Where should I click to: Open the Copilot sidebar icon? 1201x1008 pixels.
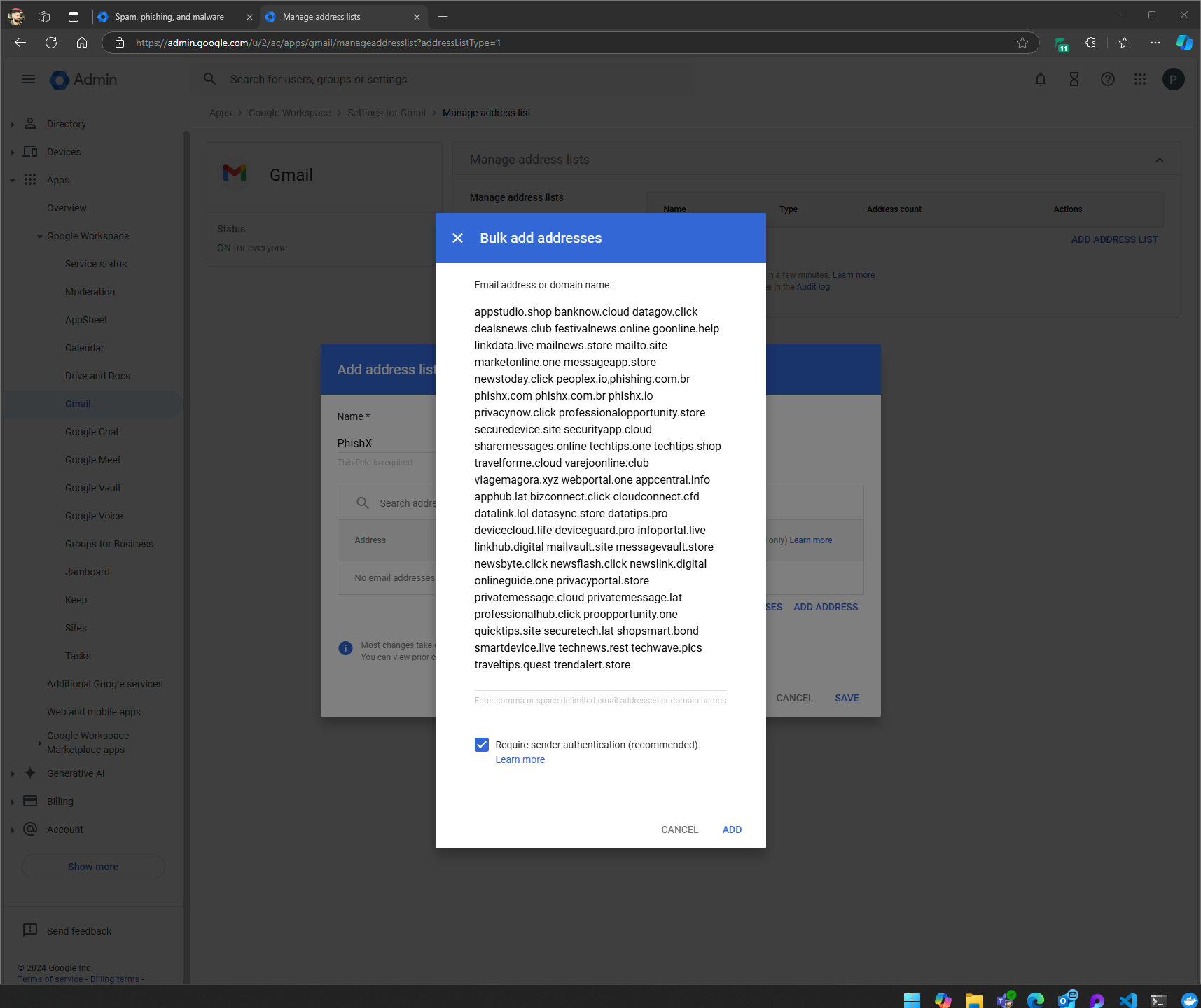1184,43
